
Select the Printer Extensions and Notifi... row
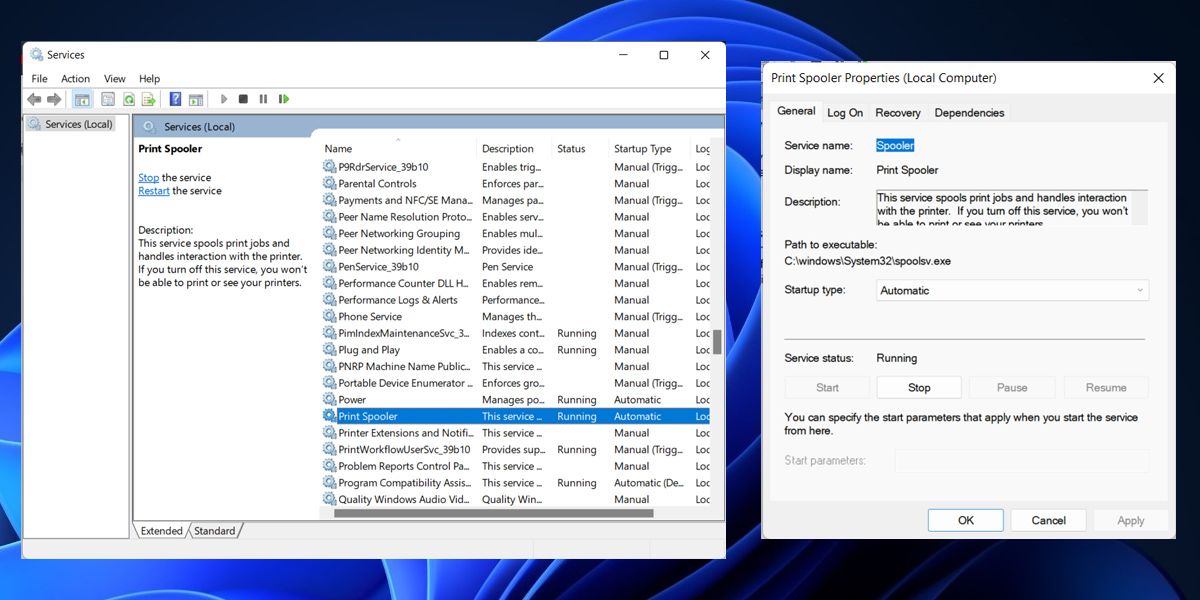click(x=515, y=433)
